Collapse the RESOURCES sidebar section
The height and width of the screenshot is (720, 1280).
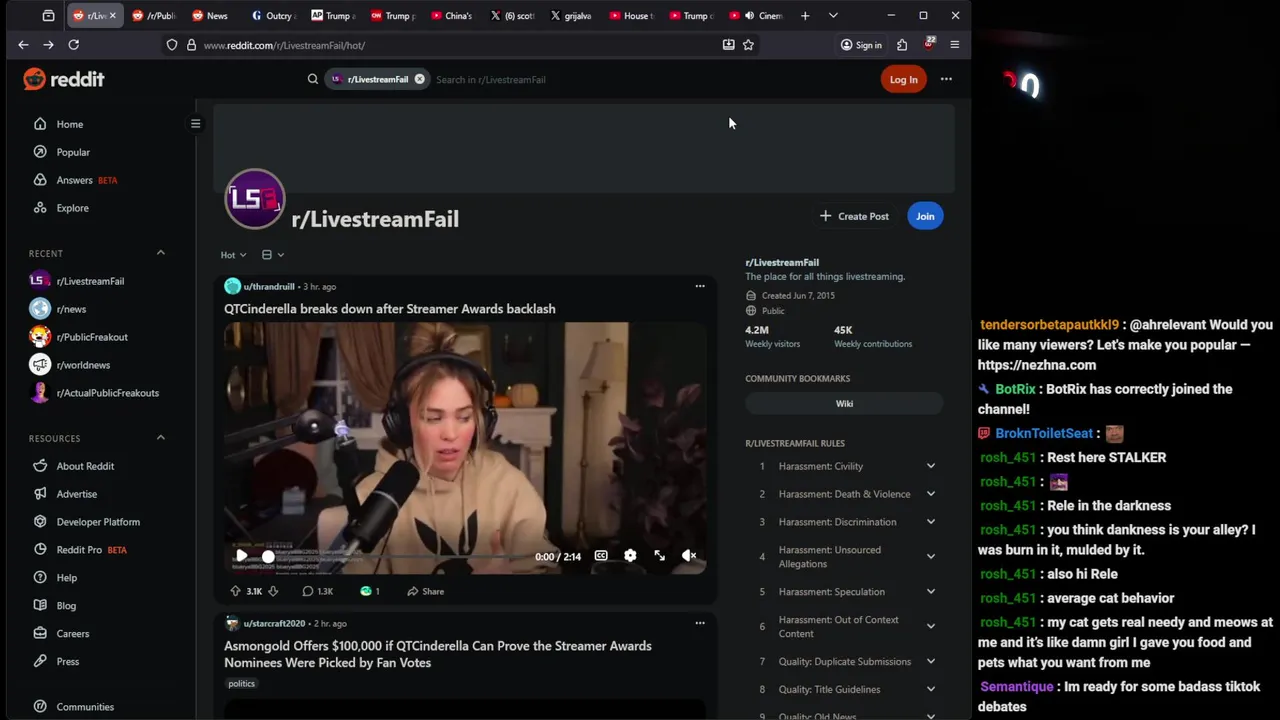pyautogui.click(x=160, y=437)
